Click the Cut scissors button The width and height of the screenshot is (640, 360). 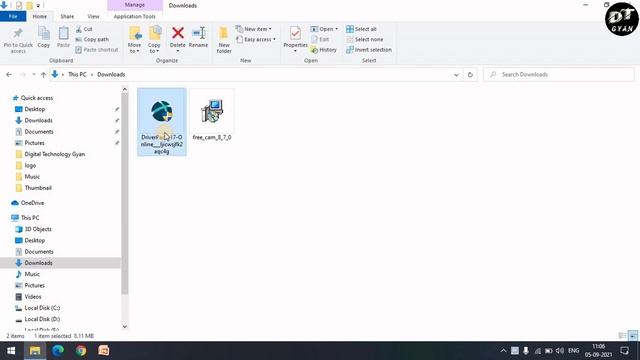click(84, 29)
